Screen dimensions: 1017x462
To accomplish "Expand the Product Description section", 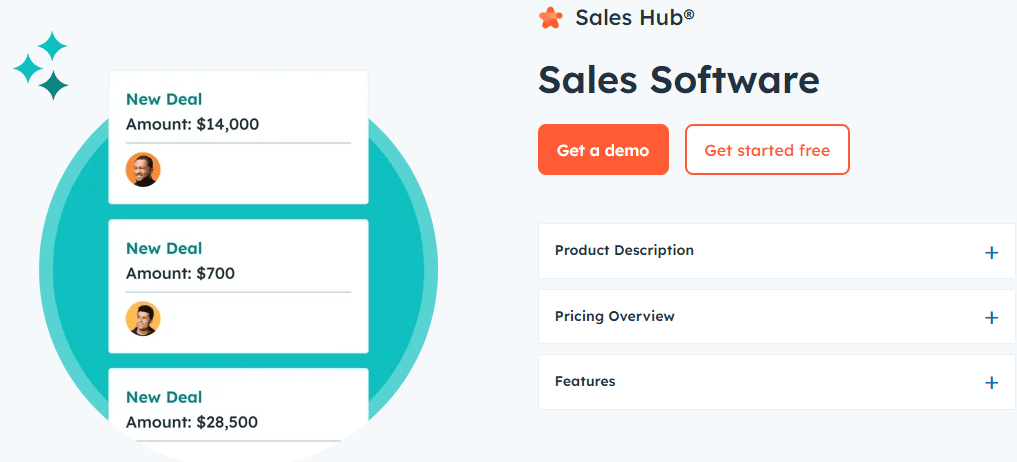I will (x=776, y=251).
